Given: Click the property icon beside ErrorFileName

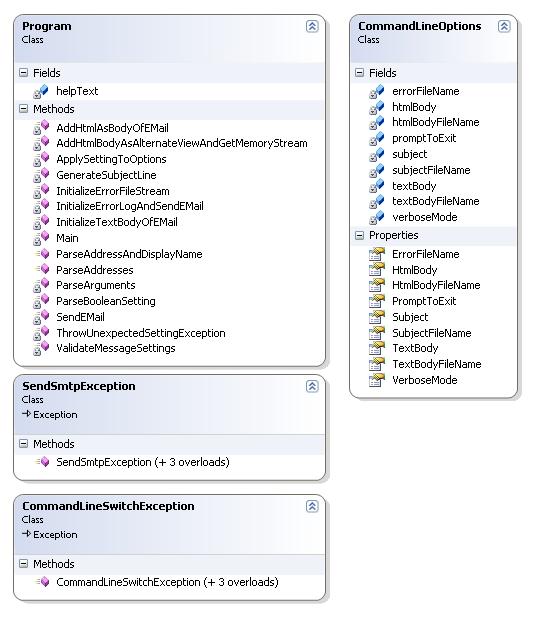Looking at the screenshot, I should pos(377,254).
